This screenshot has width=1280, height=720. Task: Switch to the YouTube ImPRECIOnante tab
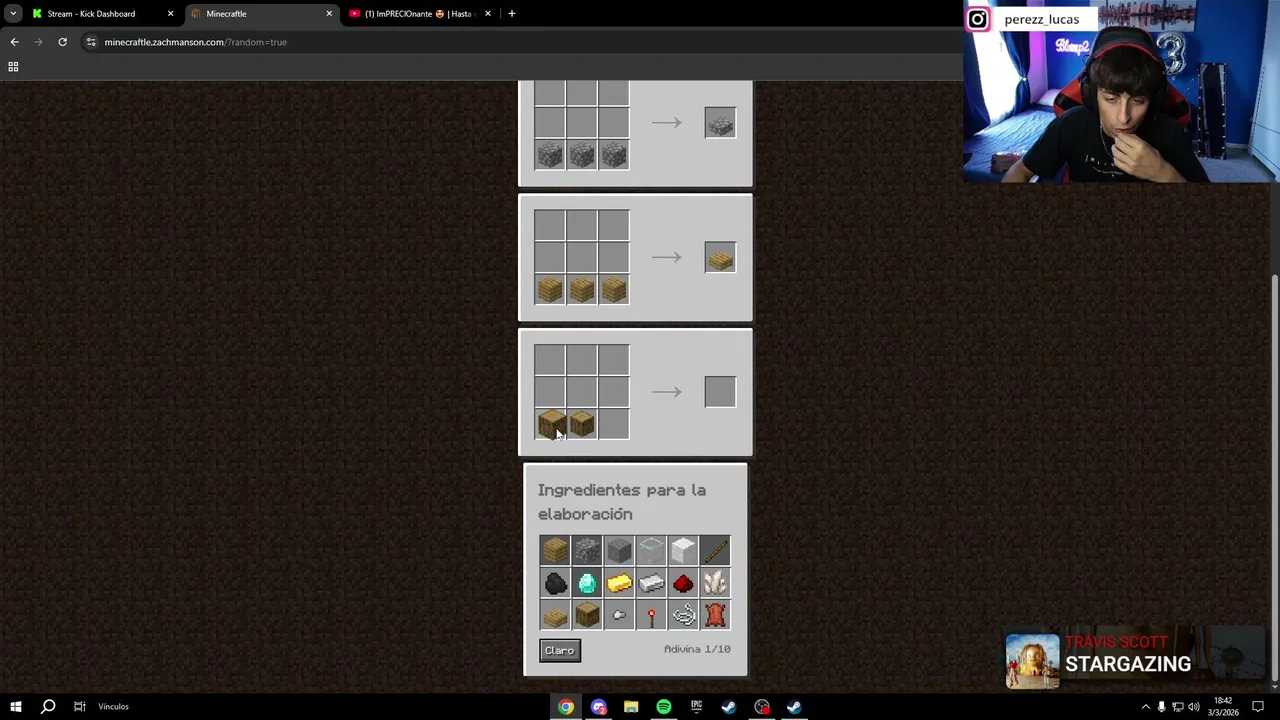(x=418, y=14)
